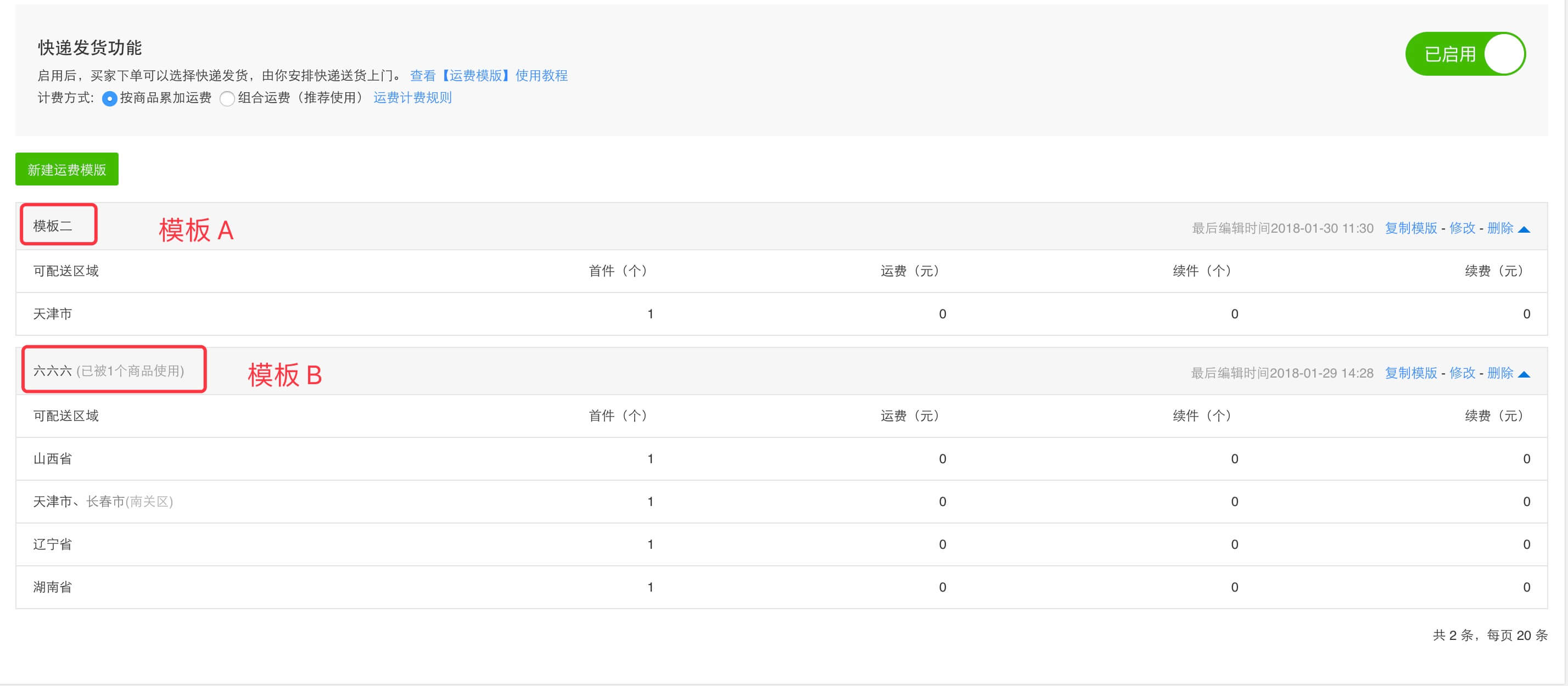Collapse 模板二 with its blue triangle arrow
The height and width of the screenshot is (686, 1568).
point(1524,229)
